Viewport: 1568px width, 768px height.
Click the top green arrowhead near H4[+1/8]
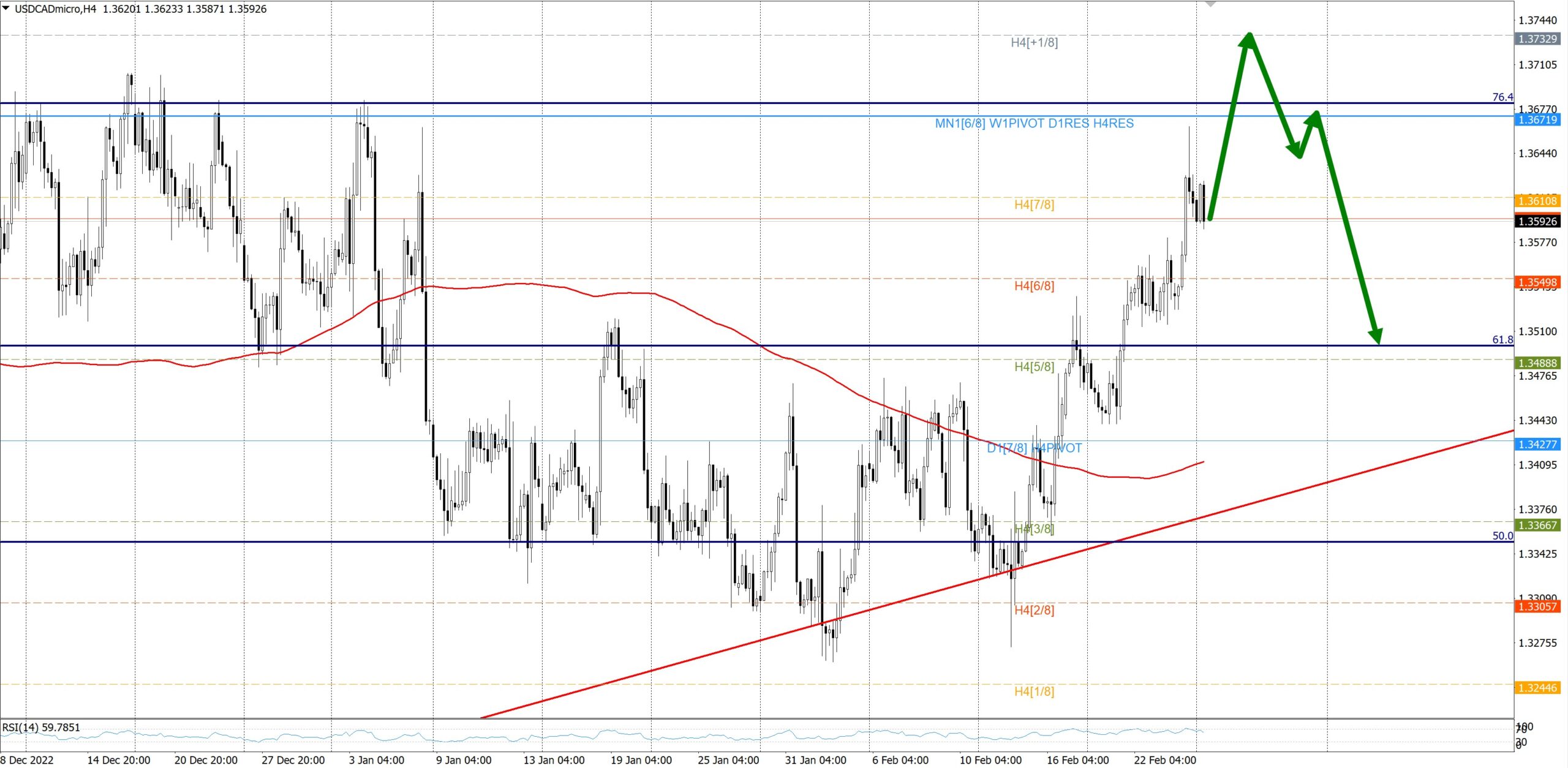(x=1249, y=39)
